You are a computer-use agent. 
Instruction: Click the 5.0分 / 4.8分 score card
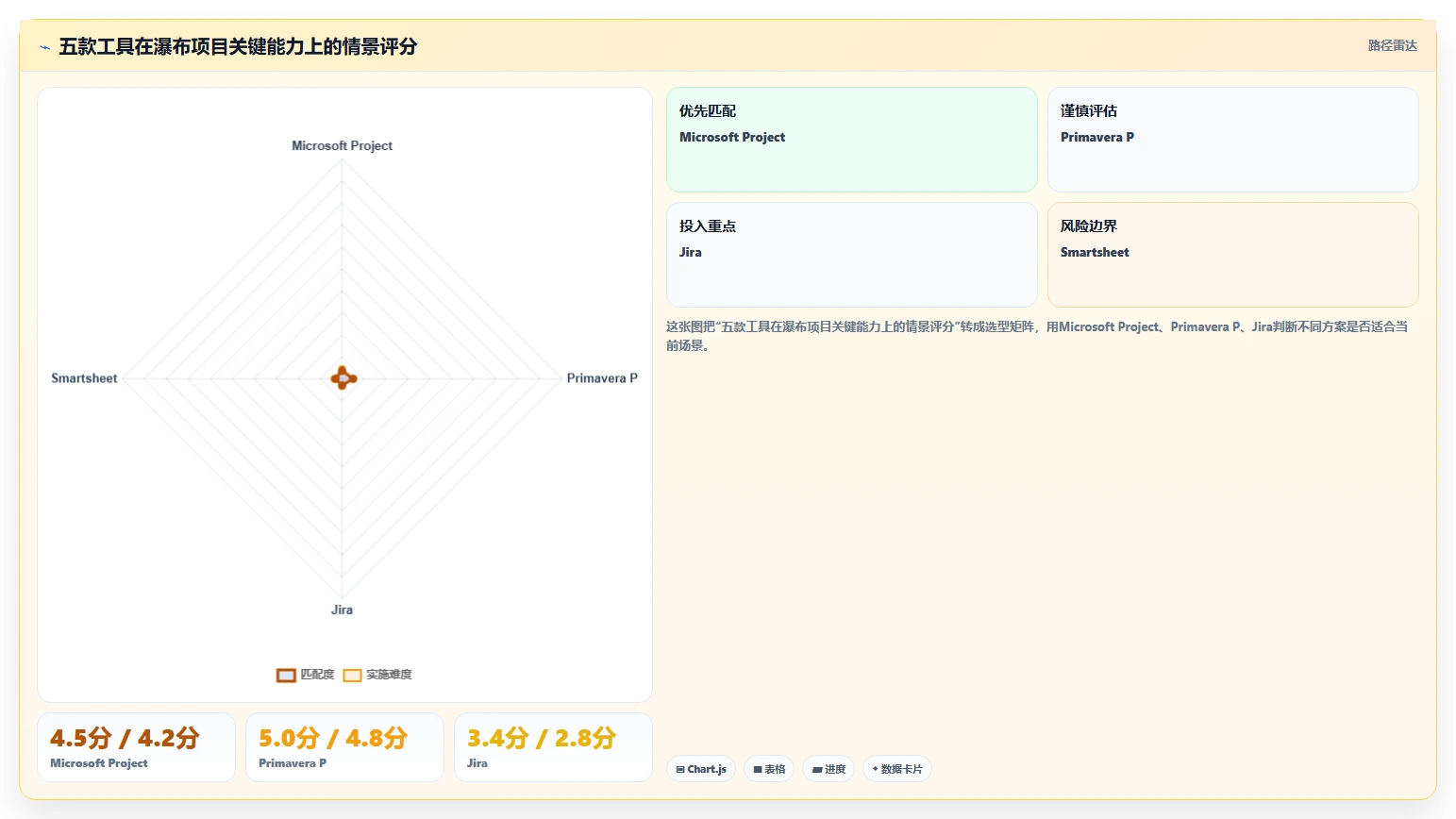tap(344, 747)
